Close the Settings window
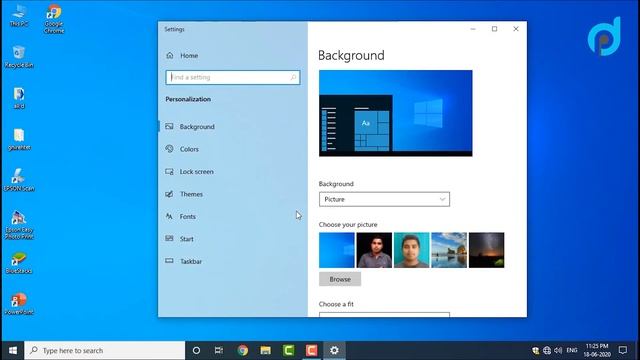This screenshot has width=640, height=360. (x=516, y=29)
